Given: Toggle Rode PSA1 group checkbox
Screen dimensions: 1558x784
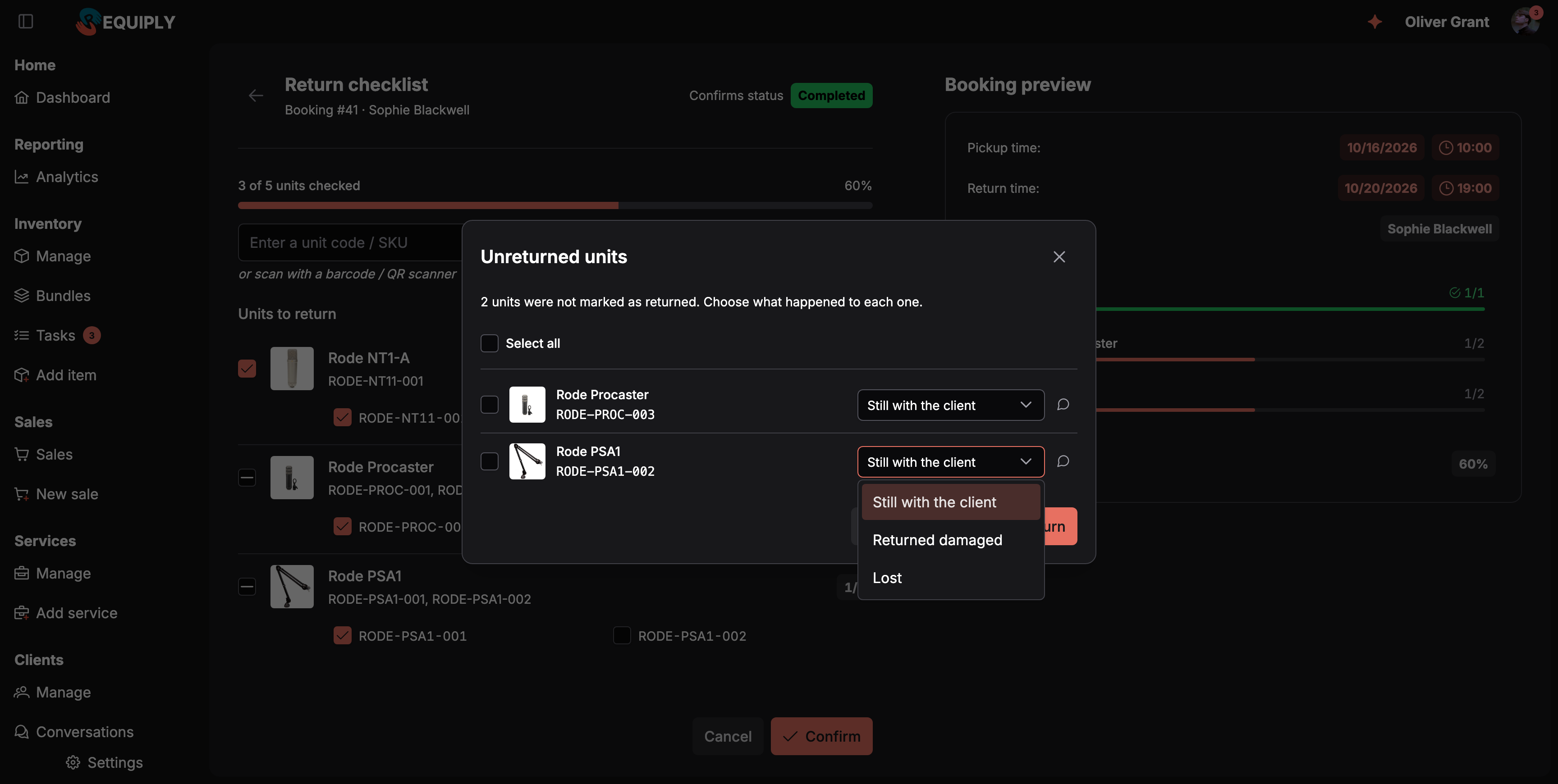Looking at the screenshot, I should point(247,586).
